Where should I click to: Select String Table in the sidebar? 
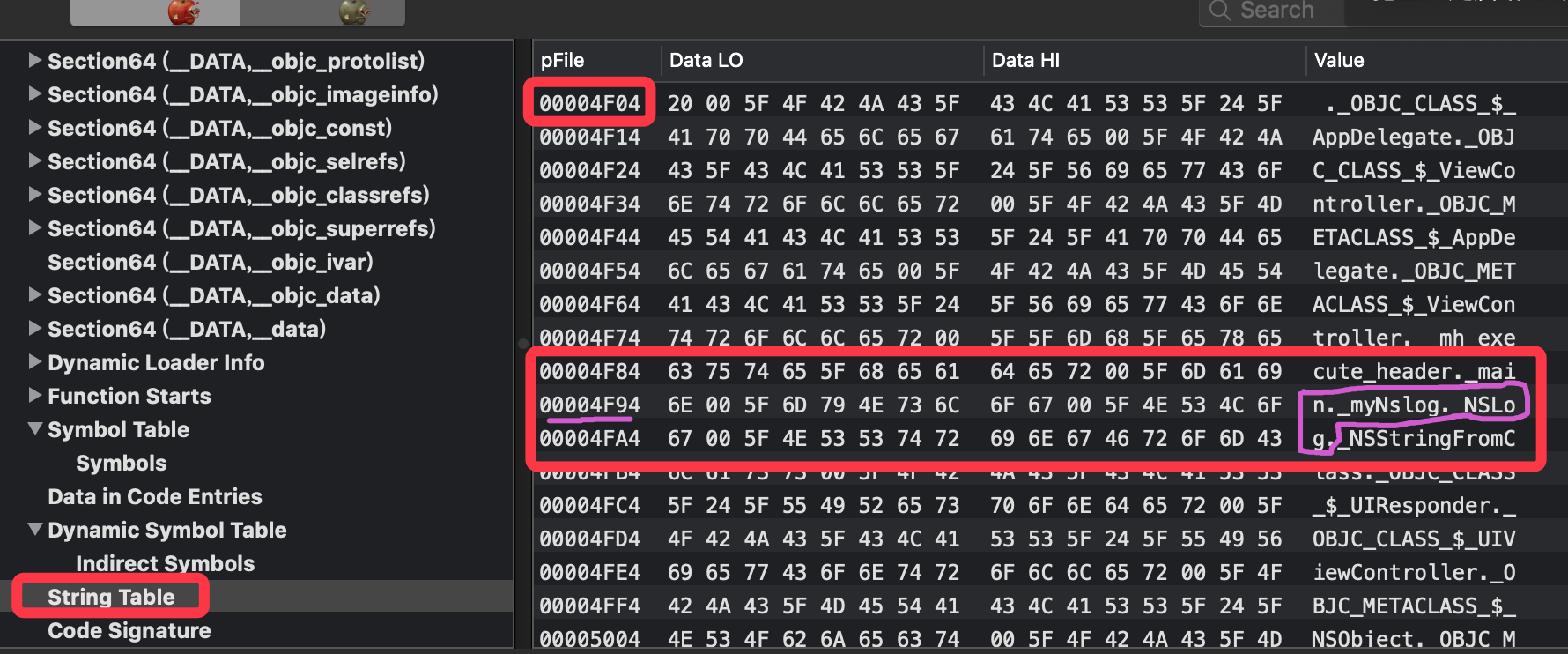point(111,597)
